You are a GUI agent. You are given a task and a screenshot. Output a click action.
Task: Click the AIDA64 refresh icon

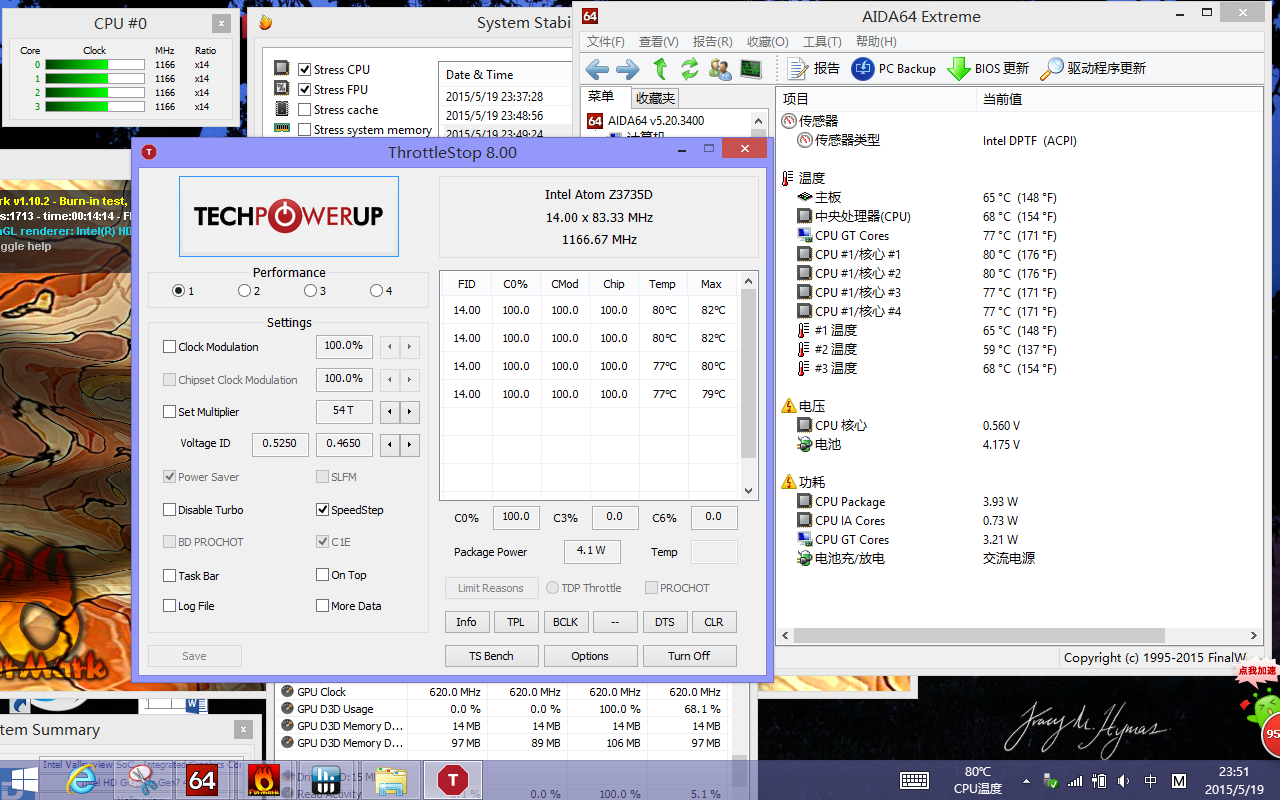pos(690,69)
